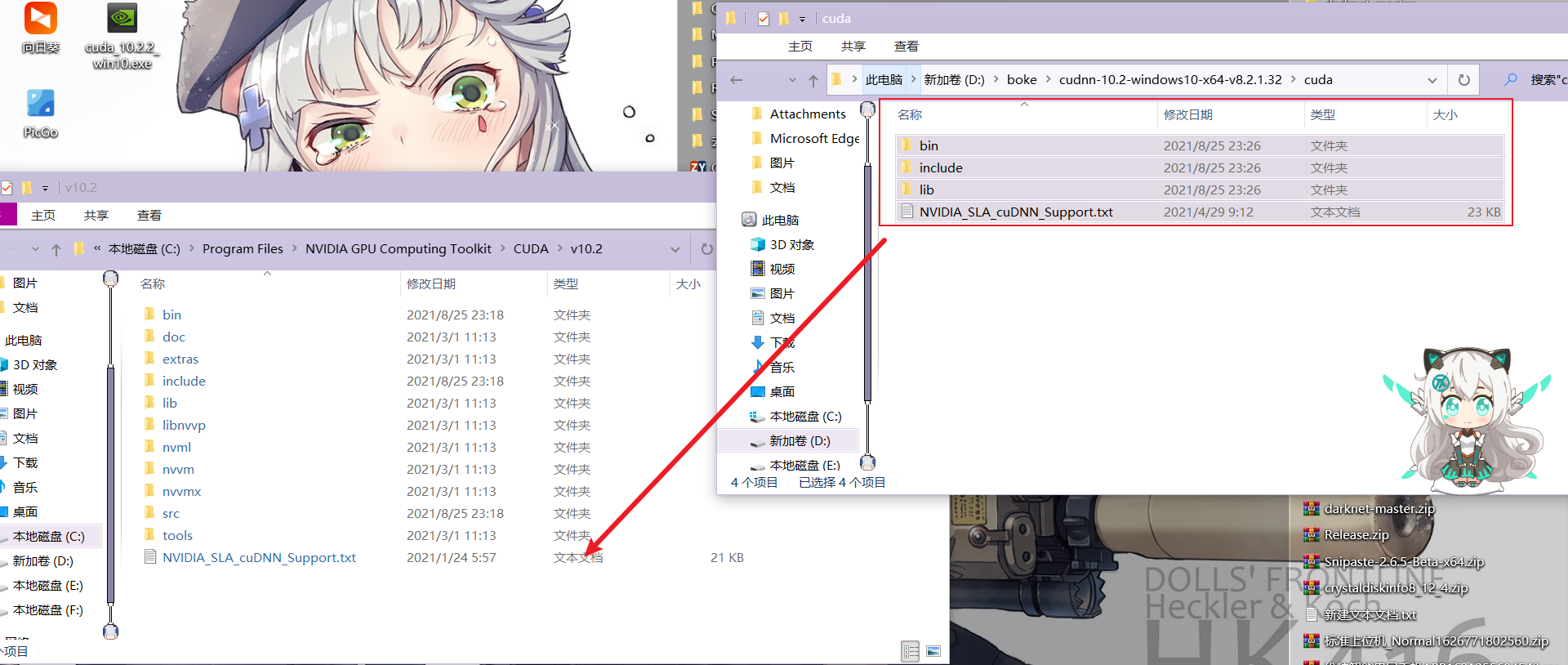
Task: Expand the chevron after boke in cuda address bar
Action: [x=1048, y=79]
